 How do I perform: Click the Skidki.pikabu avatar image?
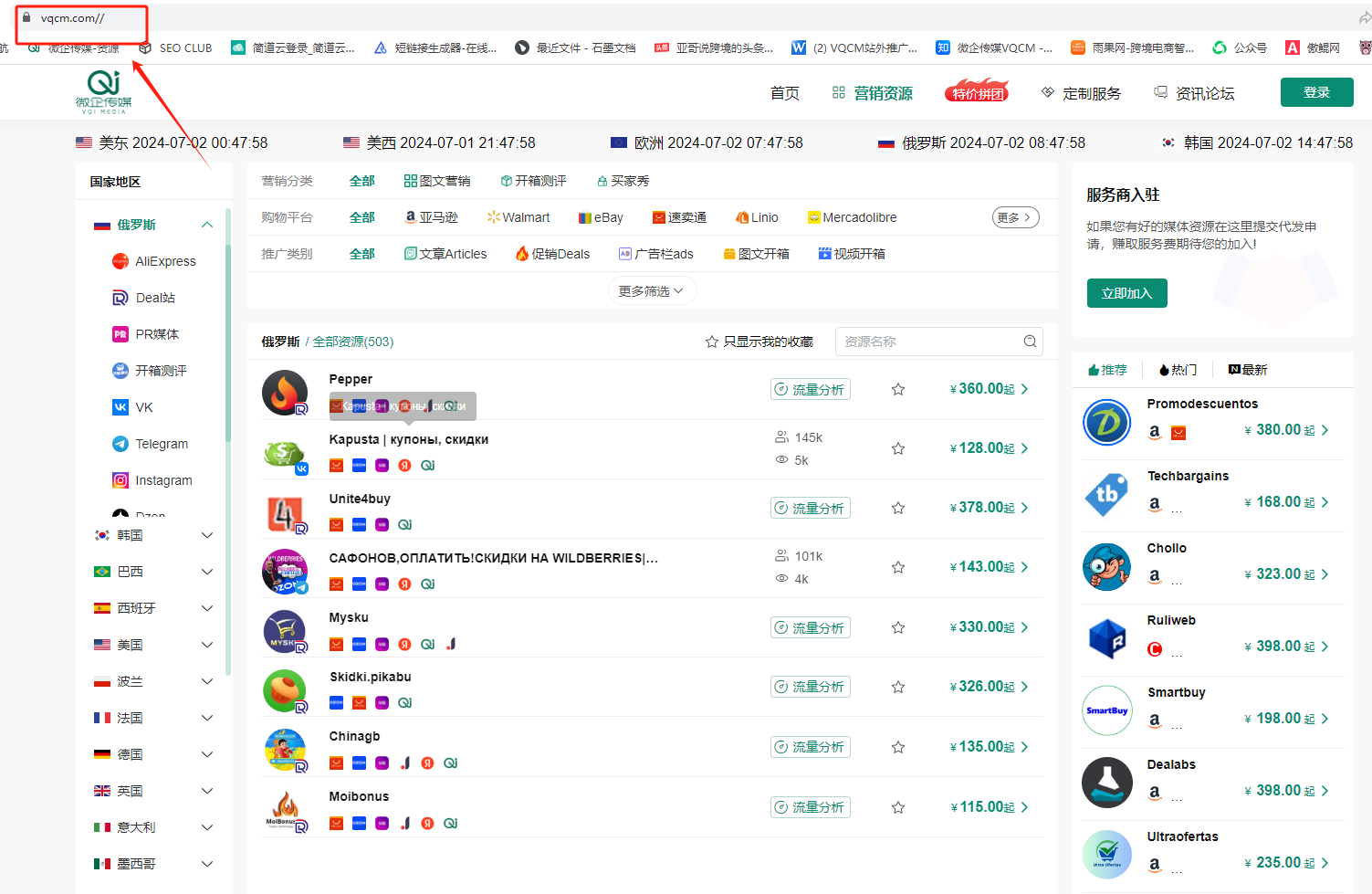point(285,691)
